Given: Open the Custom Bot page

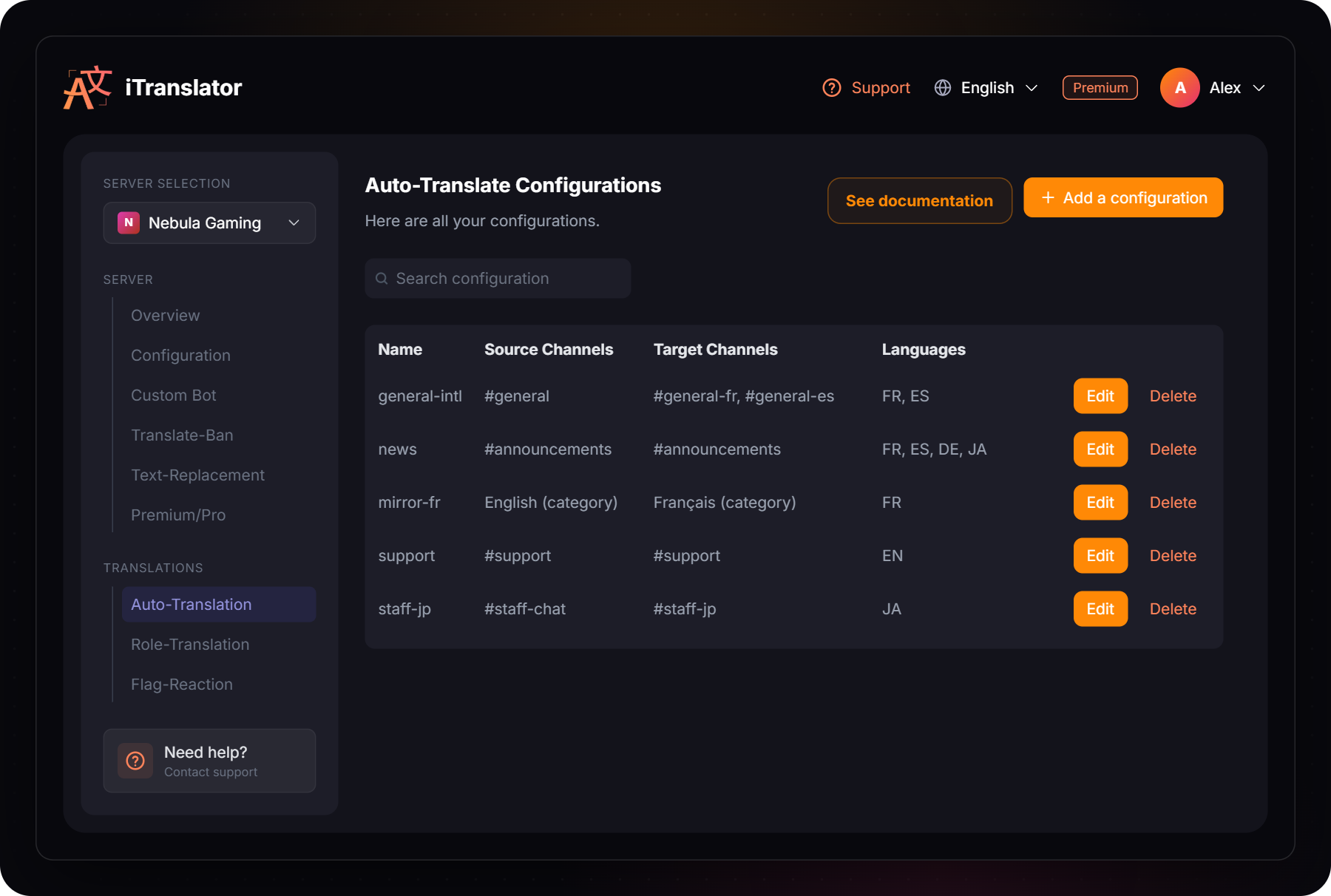Looking at the screenshot, I should [x=174, y=396].
